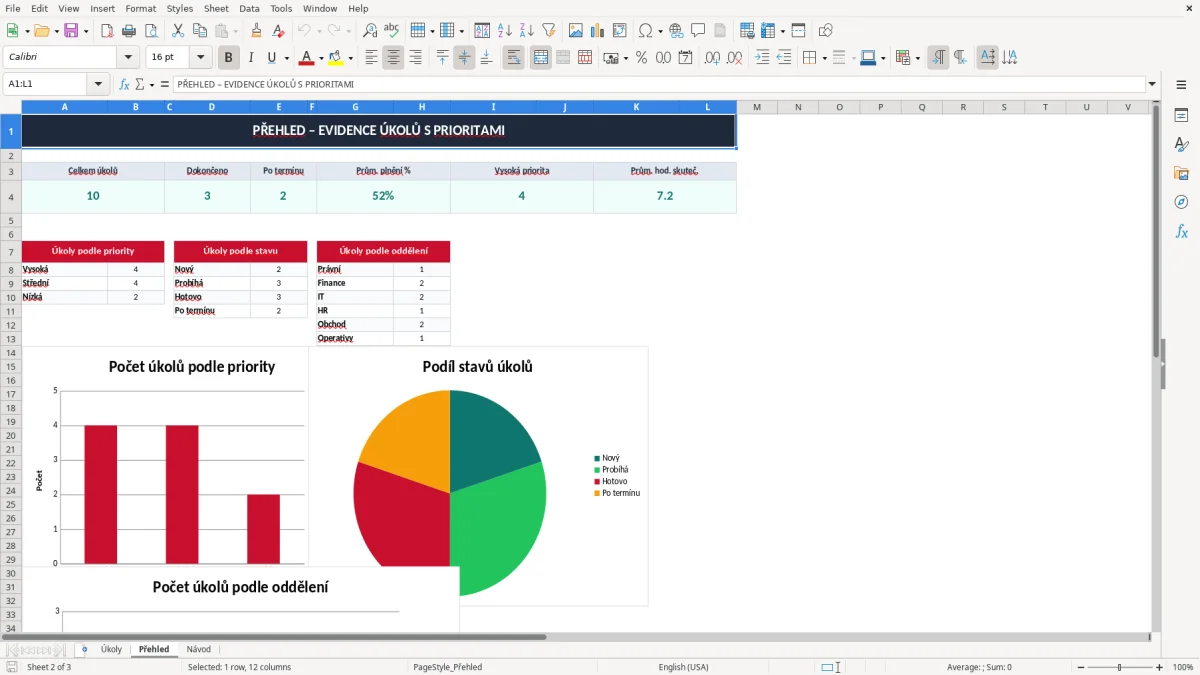The image size is (1200, 675).
Task: Toggle Italic formatting
Action: 251,58
